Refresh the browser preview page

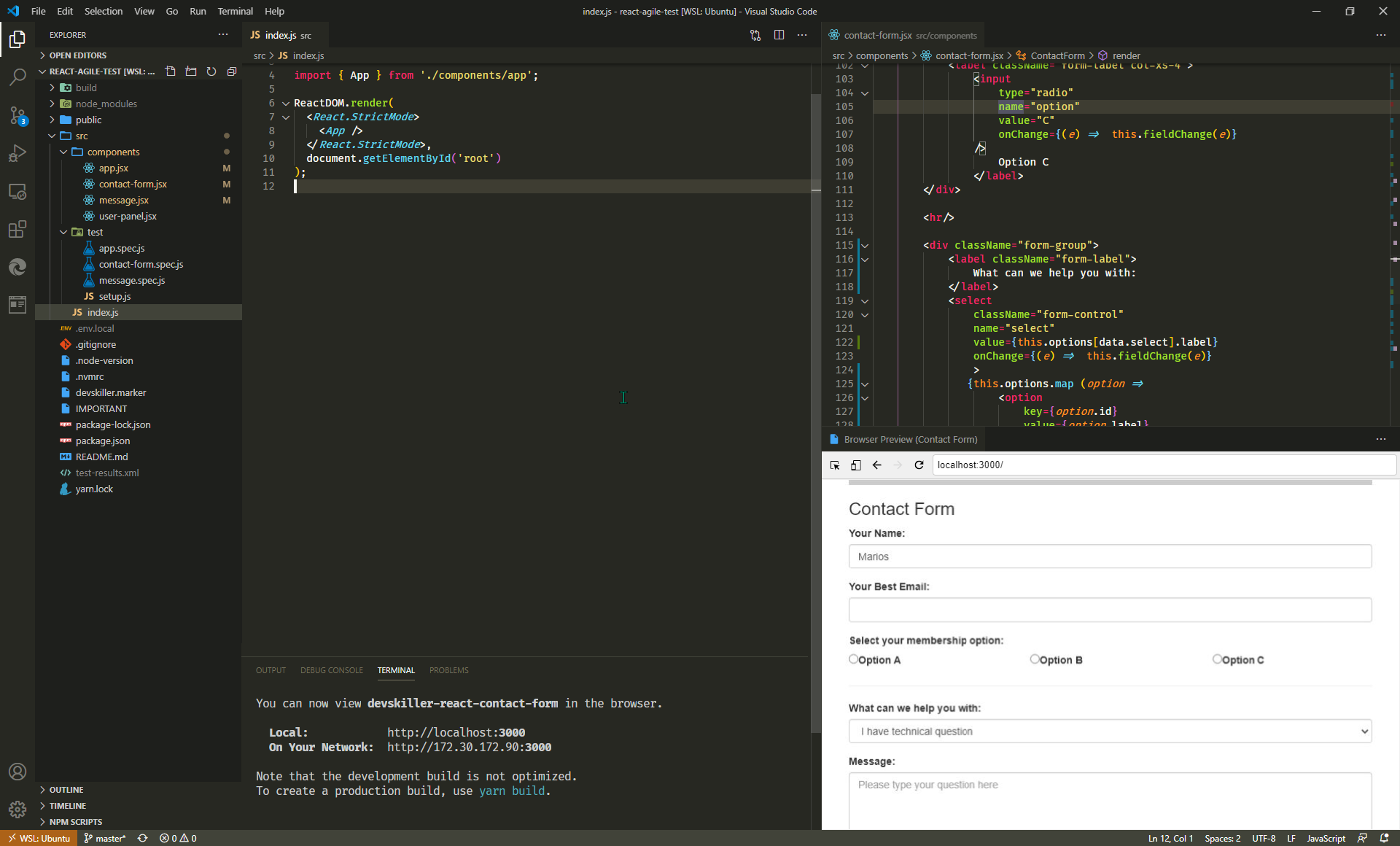919,465
